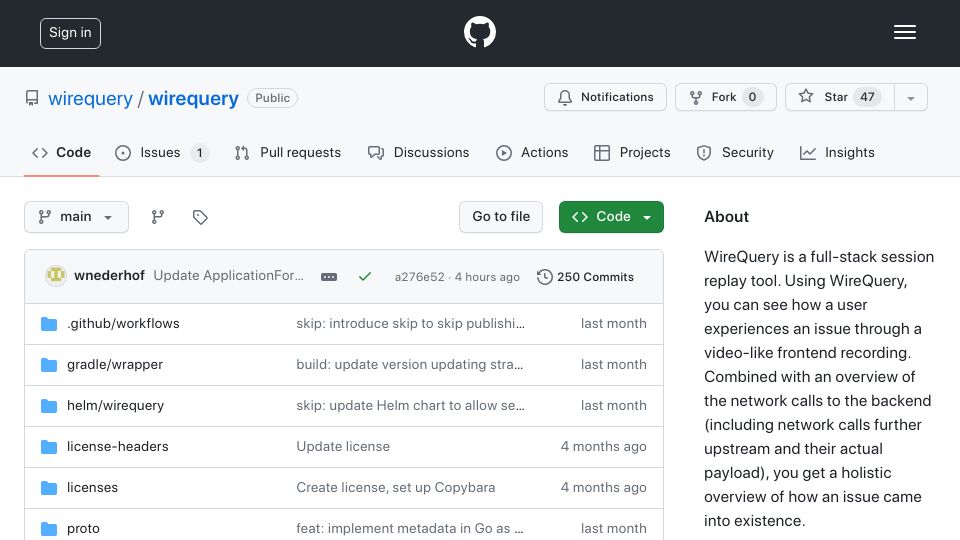Screen dimensions: 960x540
Task: Click the GitHub Octocat logo
Action: (x=479, y=32)
